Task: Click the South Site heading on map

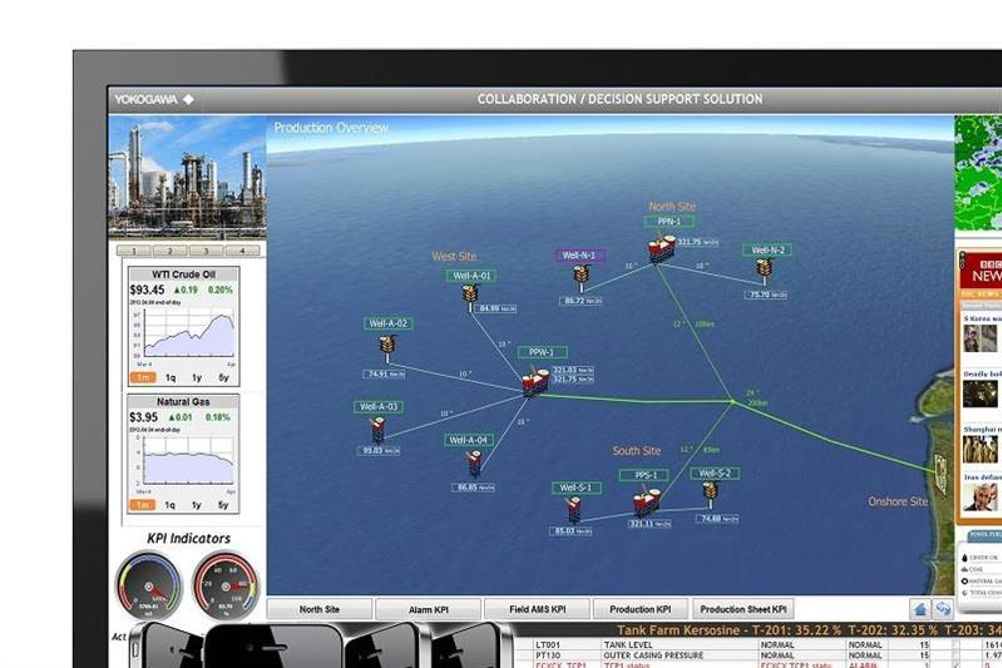Action: (636, 451)
